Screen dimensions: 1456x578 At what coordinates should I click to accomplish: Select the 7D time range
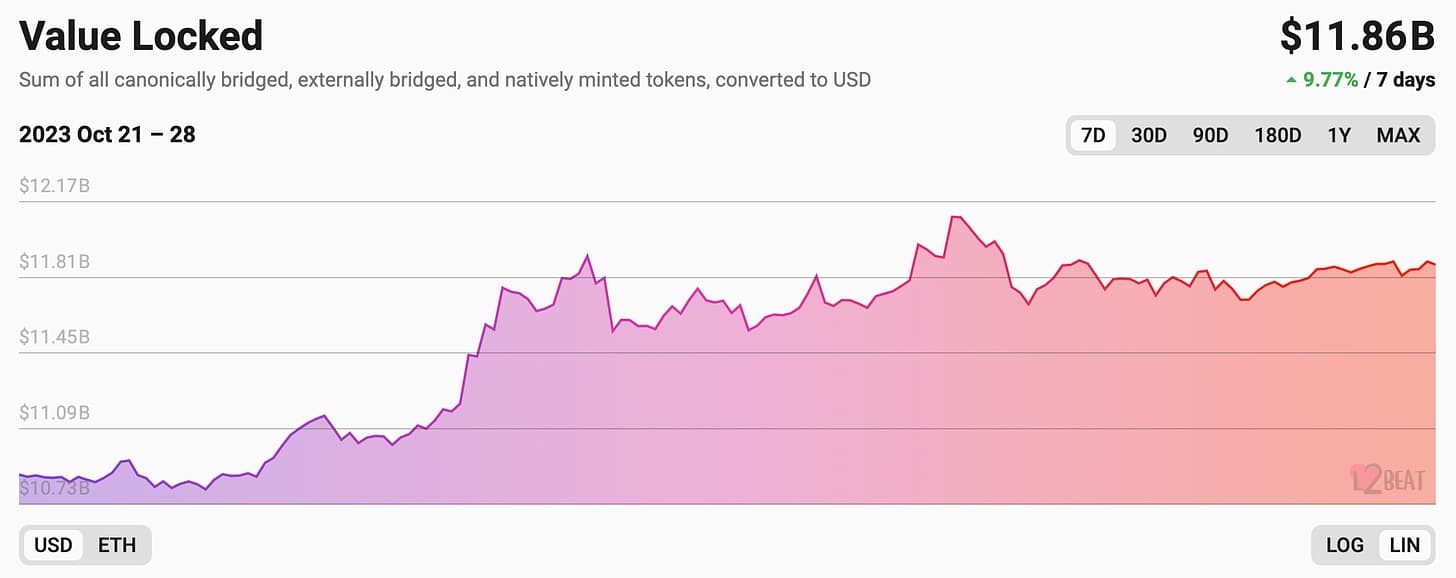(x=1093, y=135)
